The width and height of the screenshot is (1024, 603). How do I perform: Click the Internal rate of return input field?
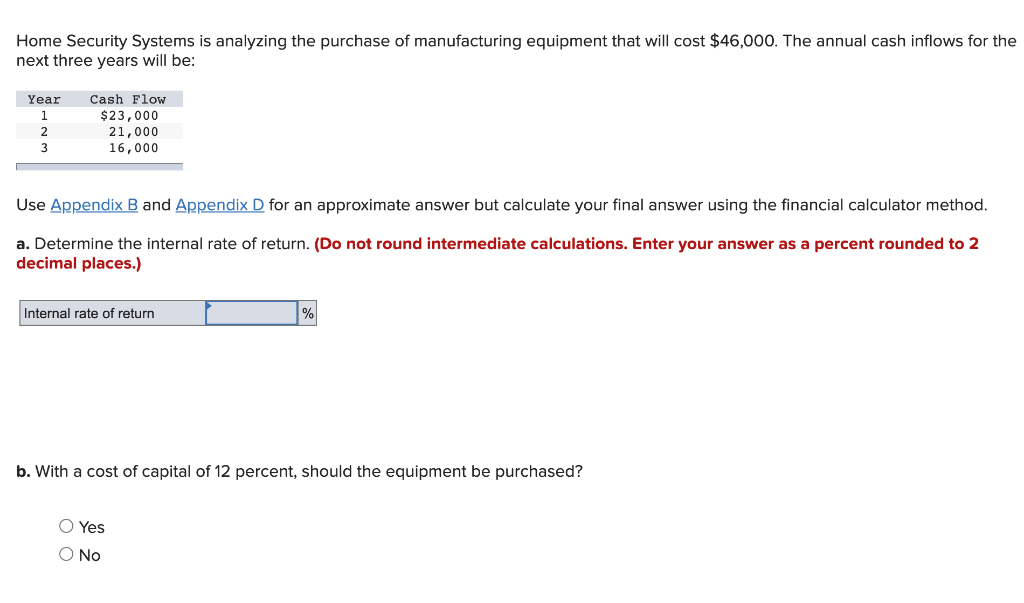click(x=251, y=314)
